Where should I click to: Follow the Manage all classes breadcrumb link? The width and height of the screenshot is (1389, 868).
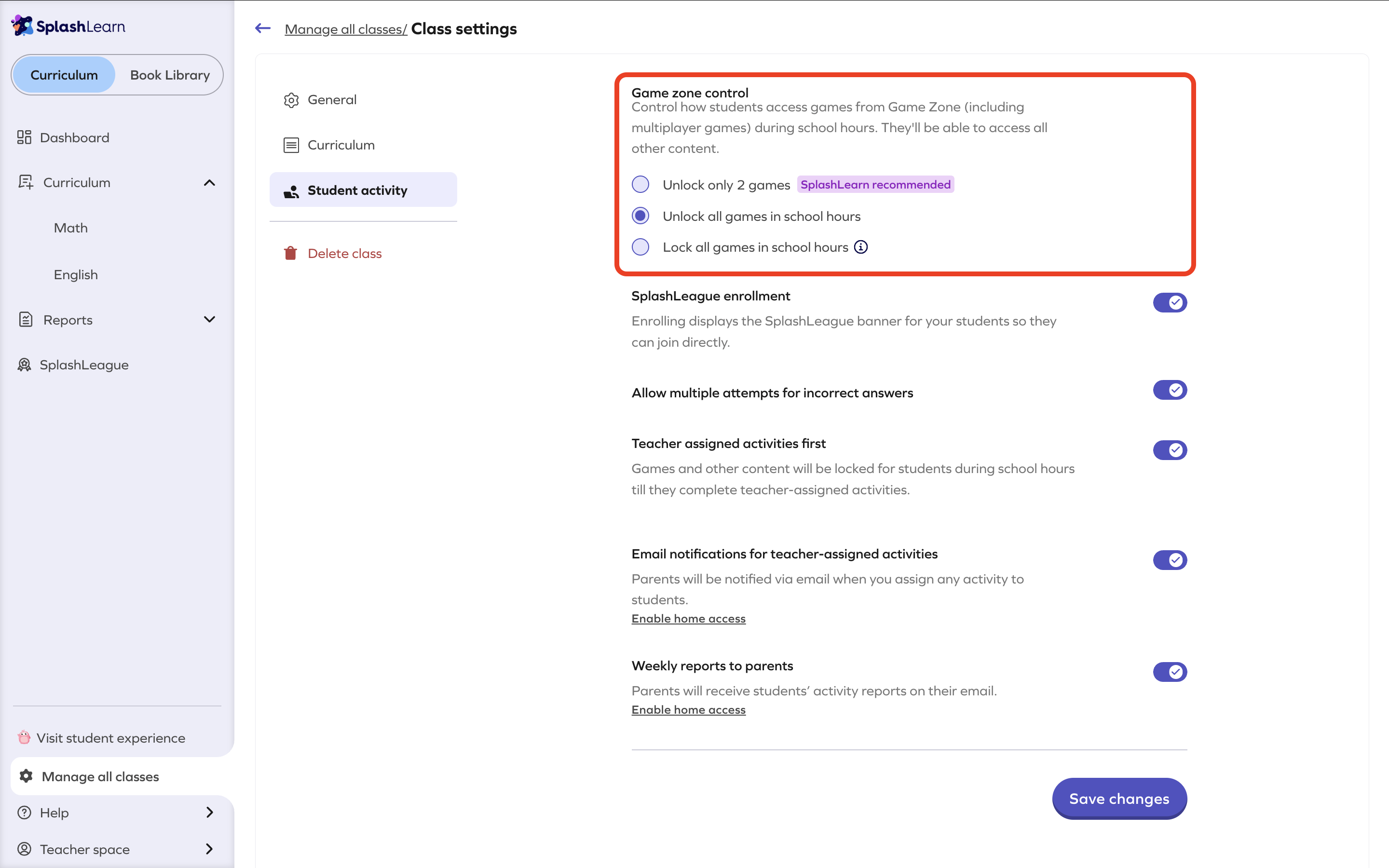point(345,29)
